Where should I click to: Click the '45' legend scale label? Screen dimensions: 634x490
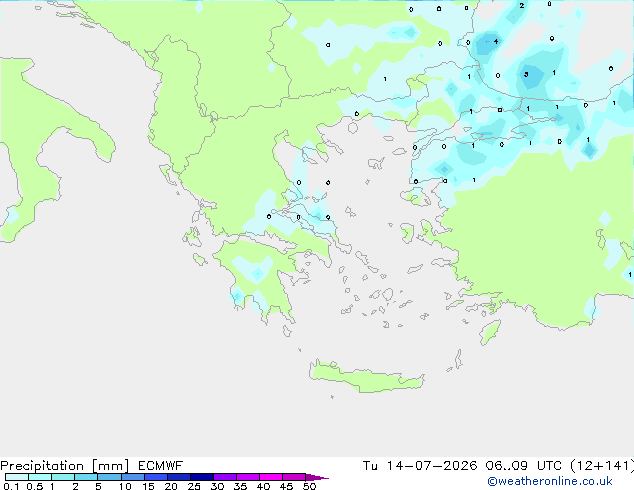[286, 486]
